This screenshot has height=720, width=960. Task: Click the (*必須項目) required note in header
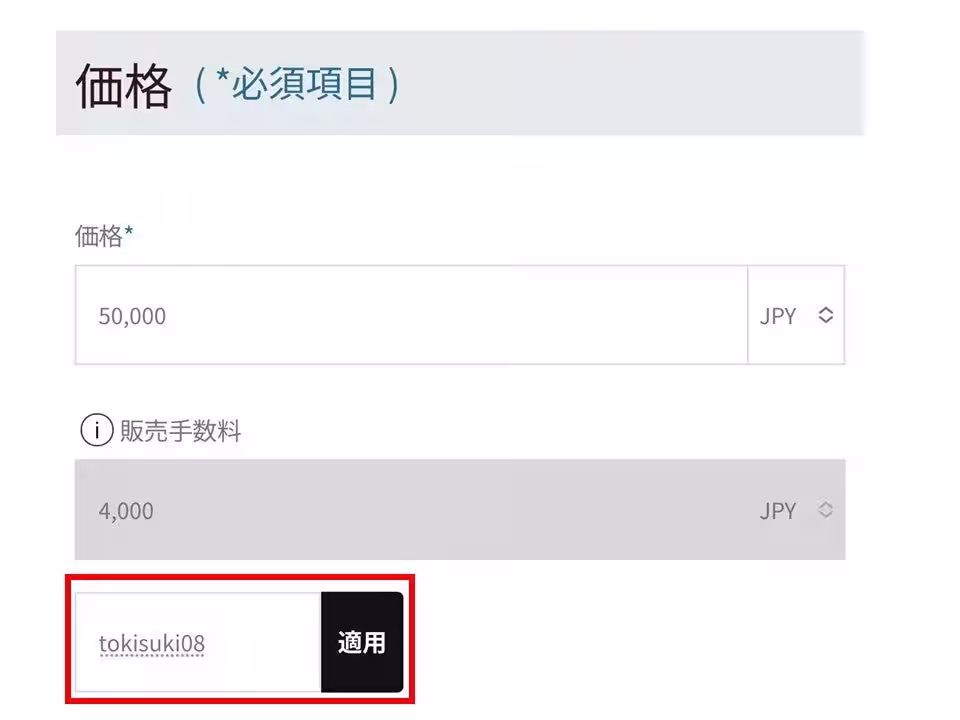[297, 84]
